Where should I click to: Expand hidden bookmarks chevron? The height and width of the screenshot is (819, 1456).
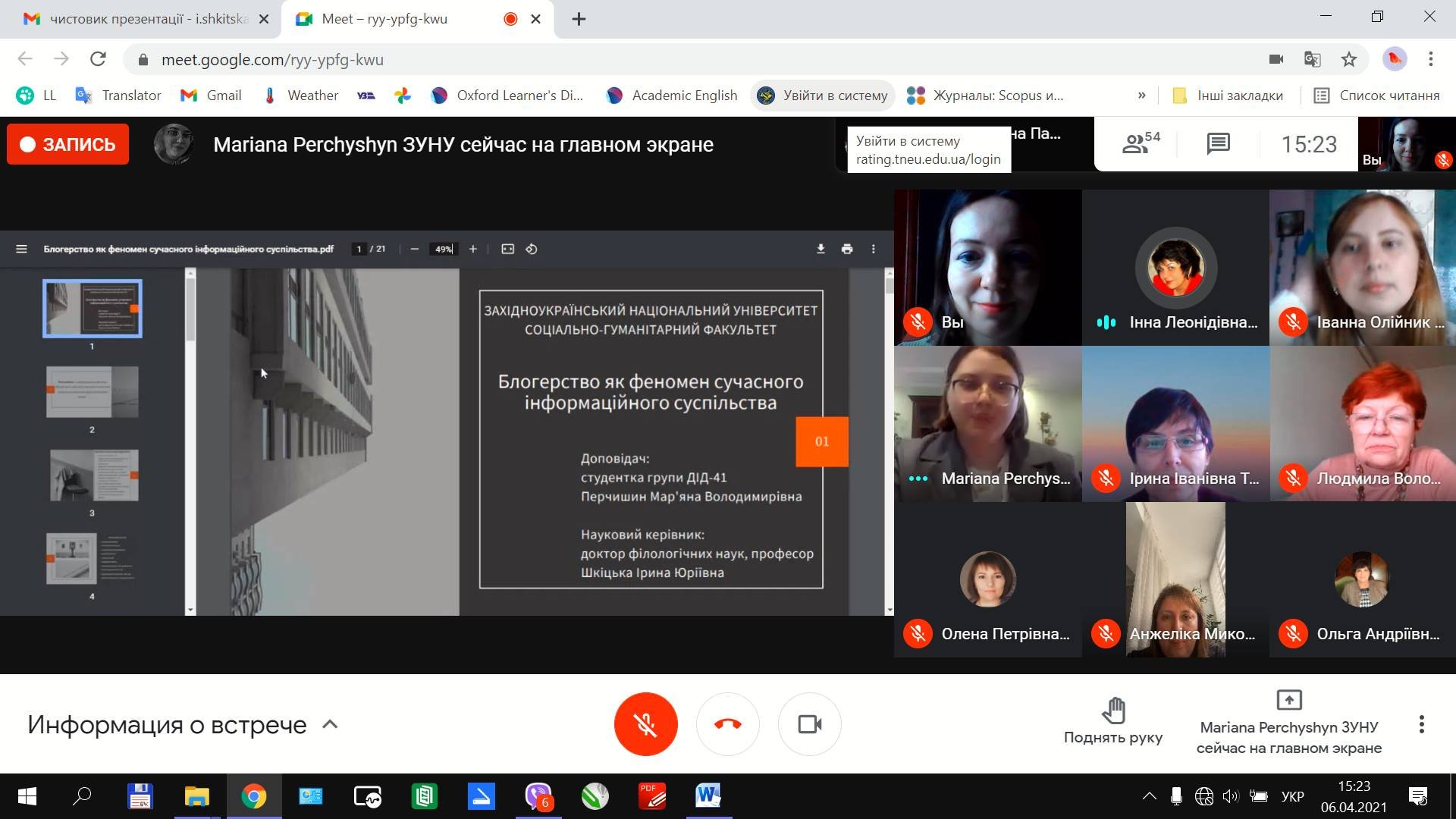pos(1142,96)
